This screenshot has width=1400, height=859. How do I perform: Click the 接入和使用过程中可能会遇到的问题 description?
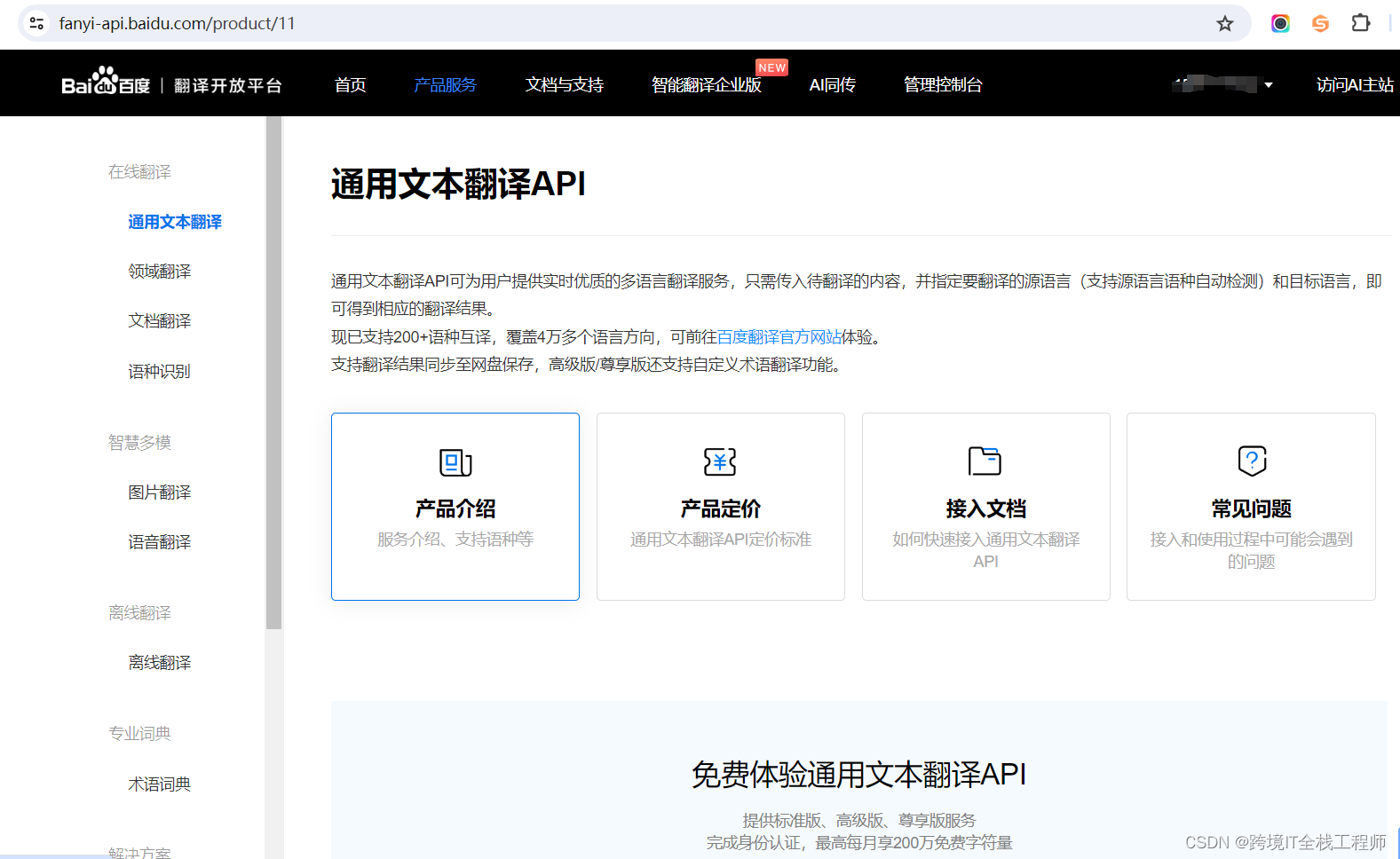tap(1251, 550)
